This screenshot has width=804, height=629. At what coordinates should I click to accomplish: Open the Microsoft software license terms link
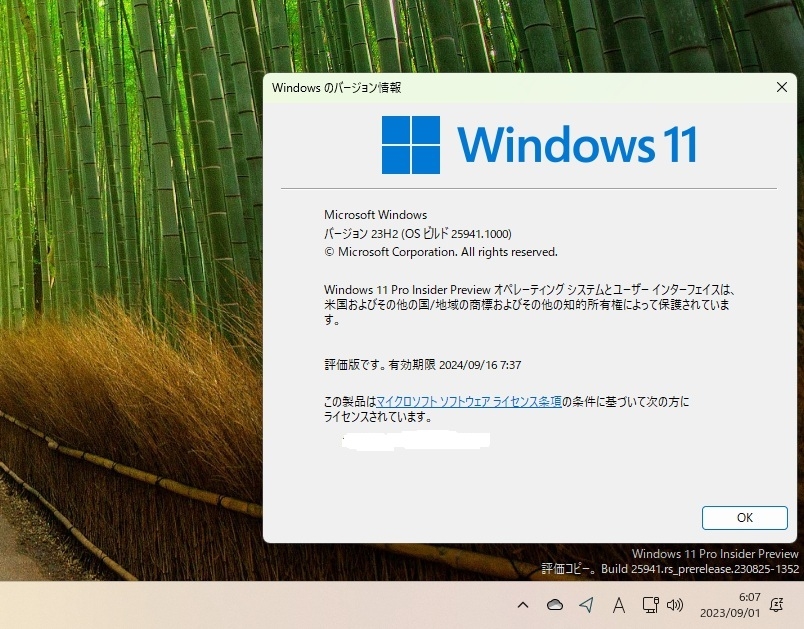(x=469, y=401)
